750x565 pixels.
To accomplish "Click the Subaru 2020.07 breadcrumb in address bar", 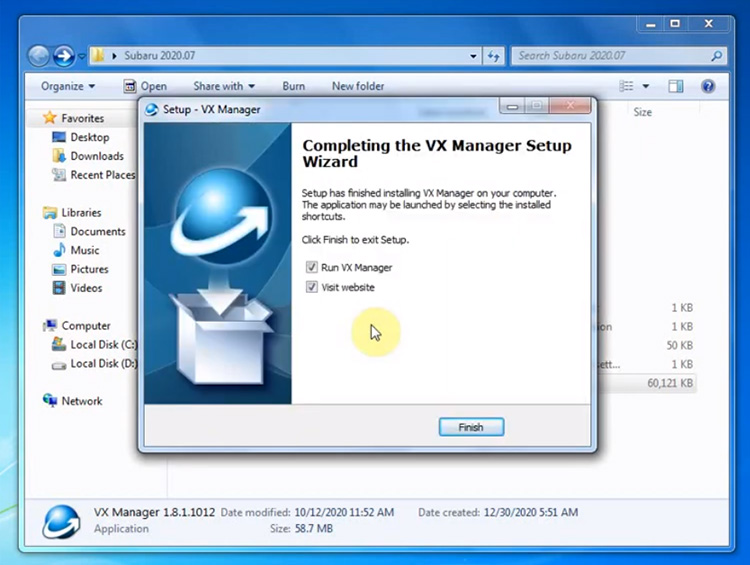I will point(160,55).
